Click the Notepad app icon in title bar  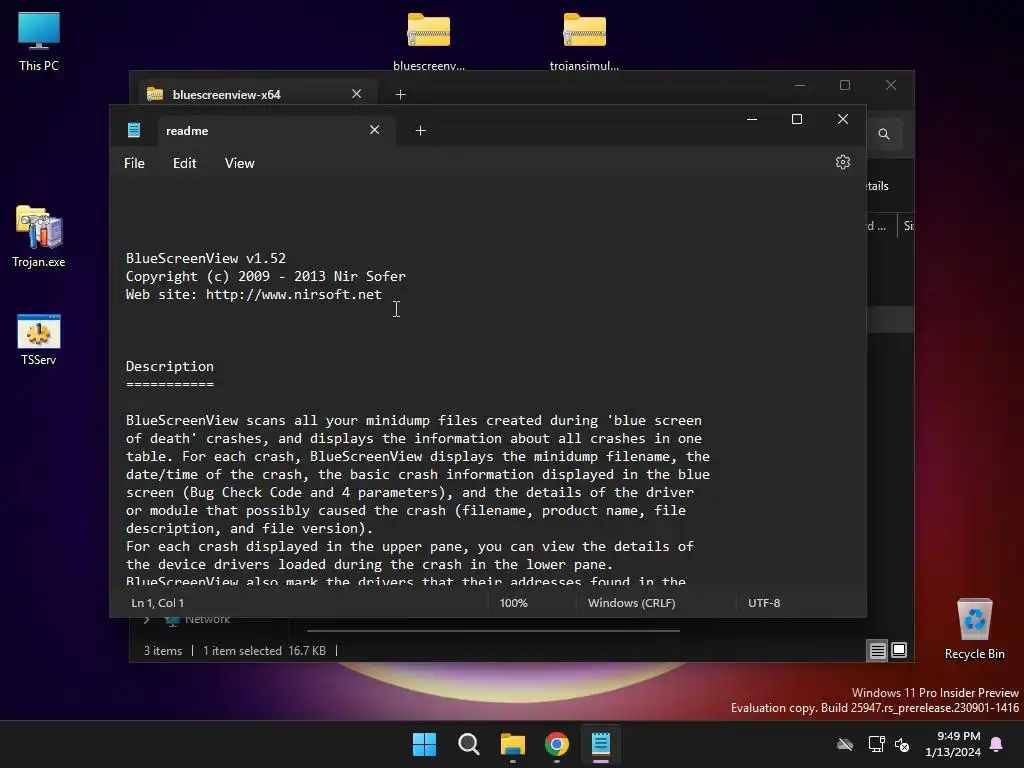click(x=134, y=130)
